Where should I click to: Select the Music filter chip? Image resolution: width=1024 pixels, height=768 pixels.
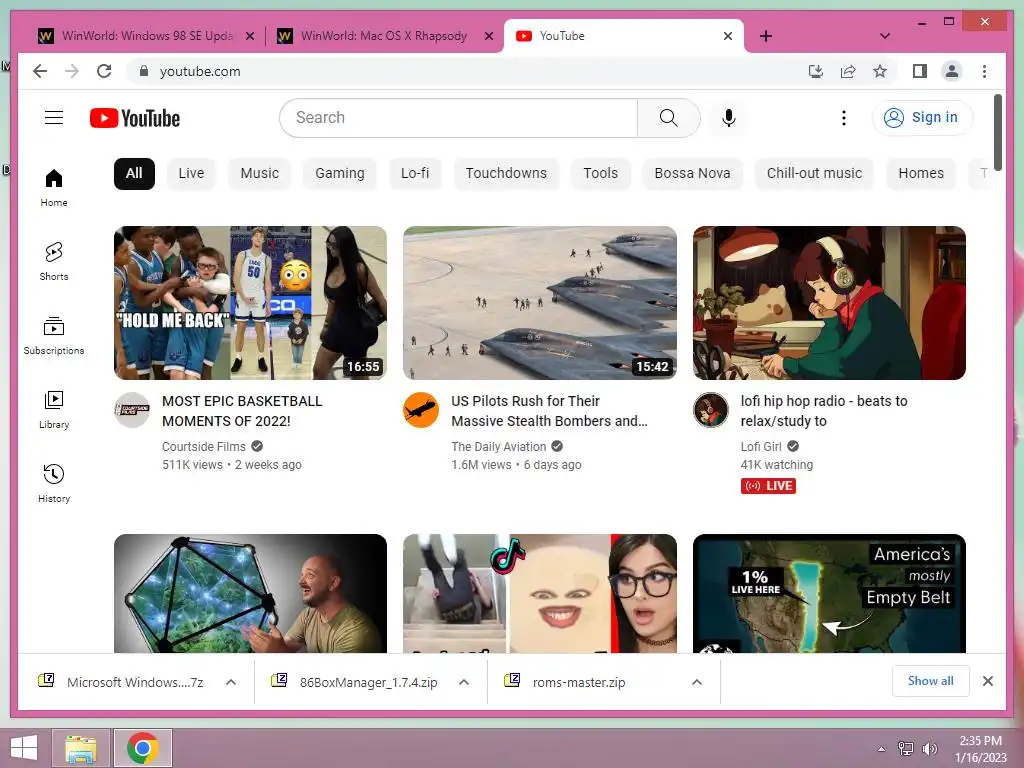click(x=259, y=174)
